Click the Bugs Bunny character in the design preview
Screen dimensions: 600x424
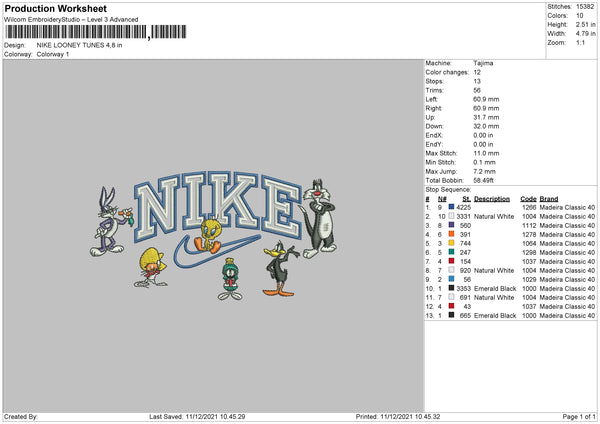110,222
